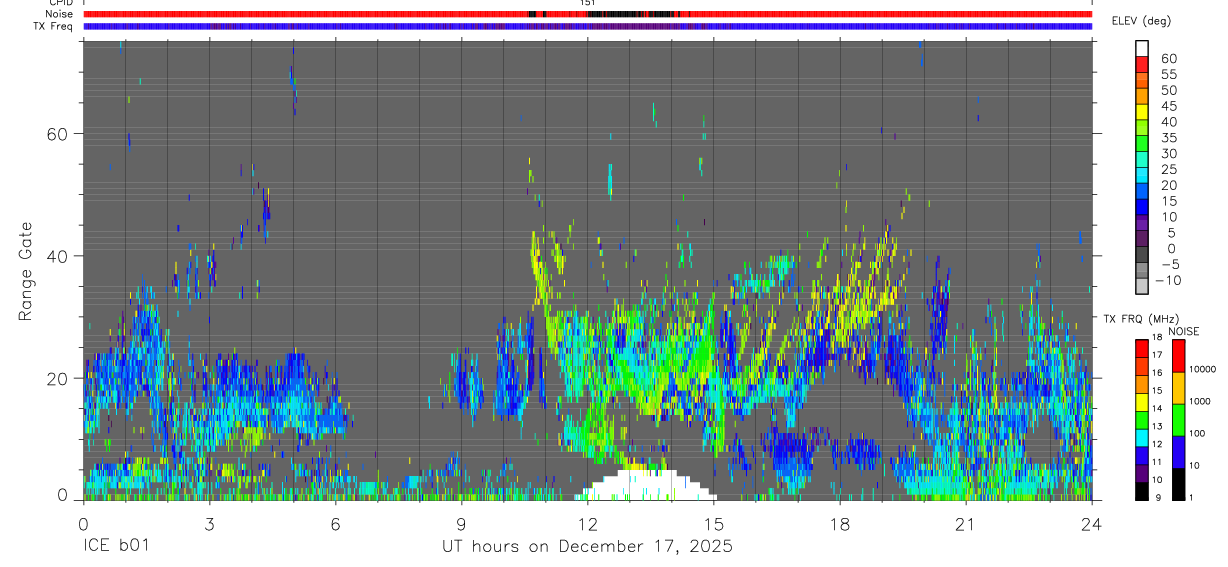
Task: Click the green 30–35 degree elevation swatch
Action: coord(1142,143)
